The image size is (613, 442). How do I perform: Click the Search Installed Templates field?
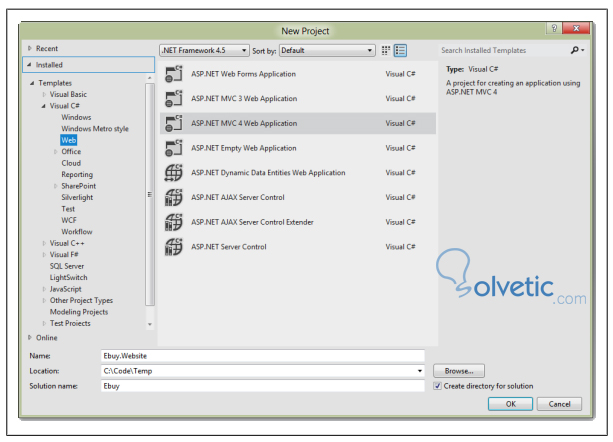(x=504, y=50)
